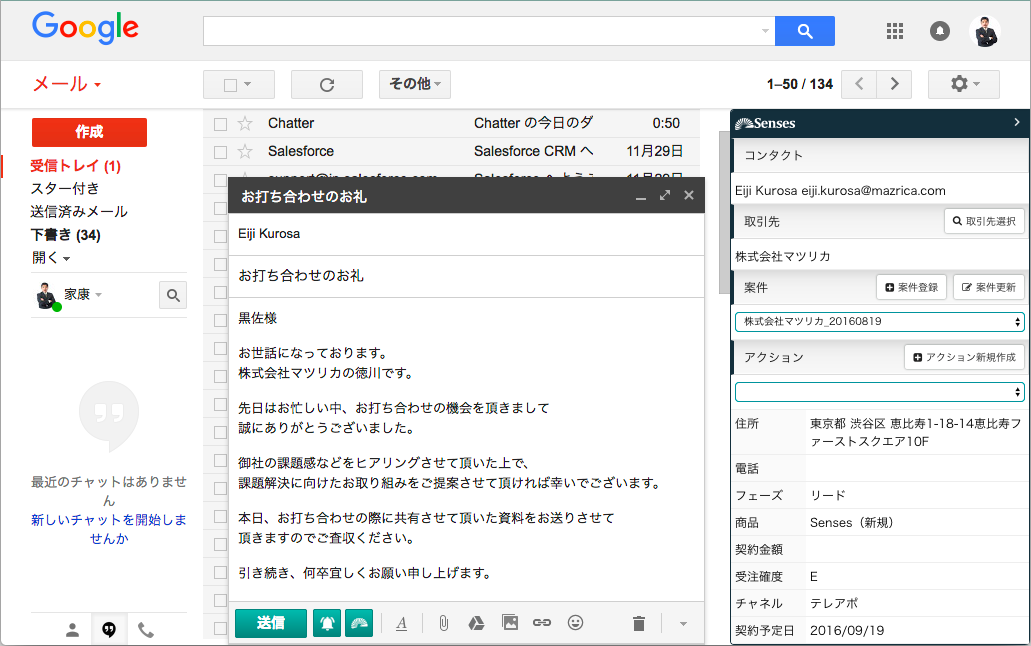Click the green Senses logo button in compose toolbar

[359, 623]
